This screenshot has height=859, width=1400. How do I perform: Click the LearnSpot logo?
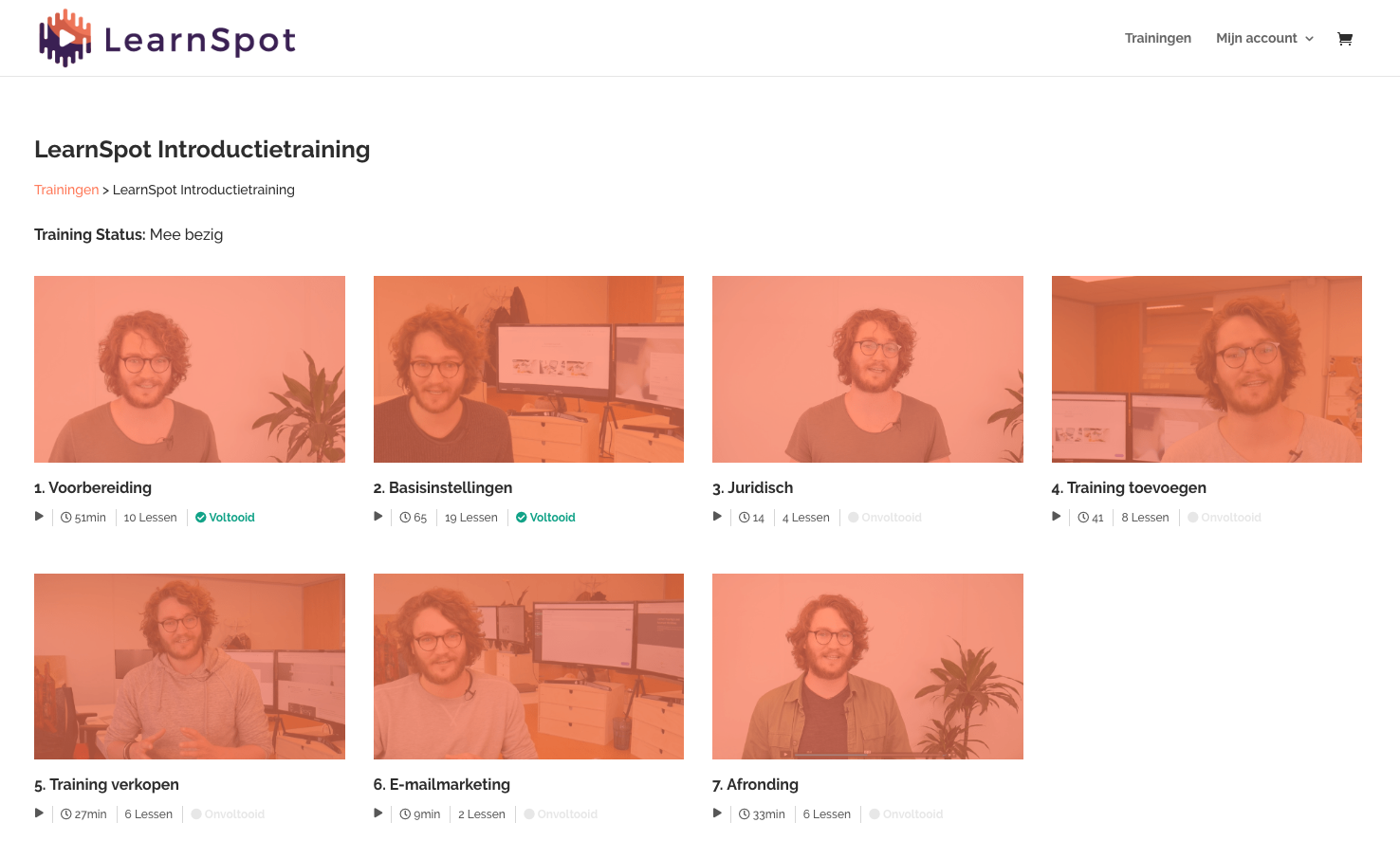(x=167, y=39)
